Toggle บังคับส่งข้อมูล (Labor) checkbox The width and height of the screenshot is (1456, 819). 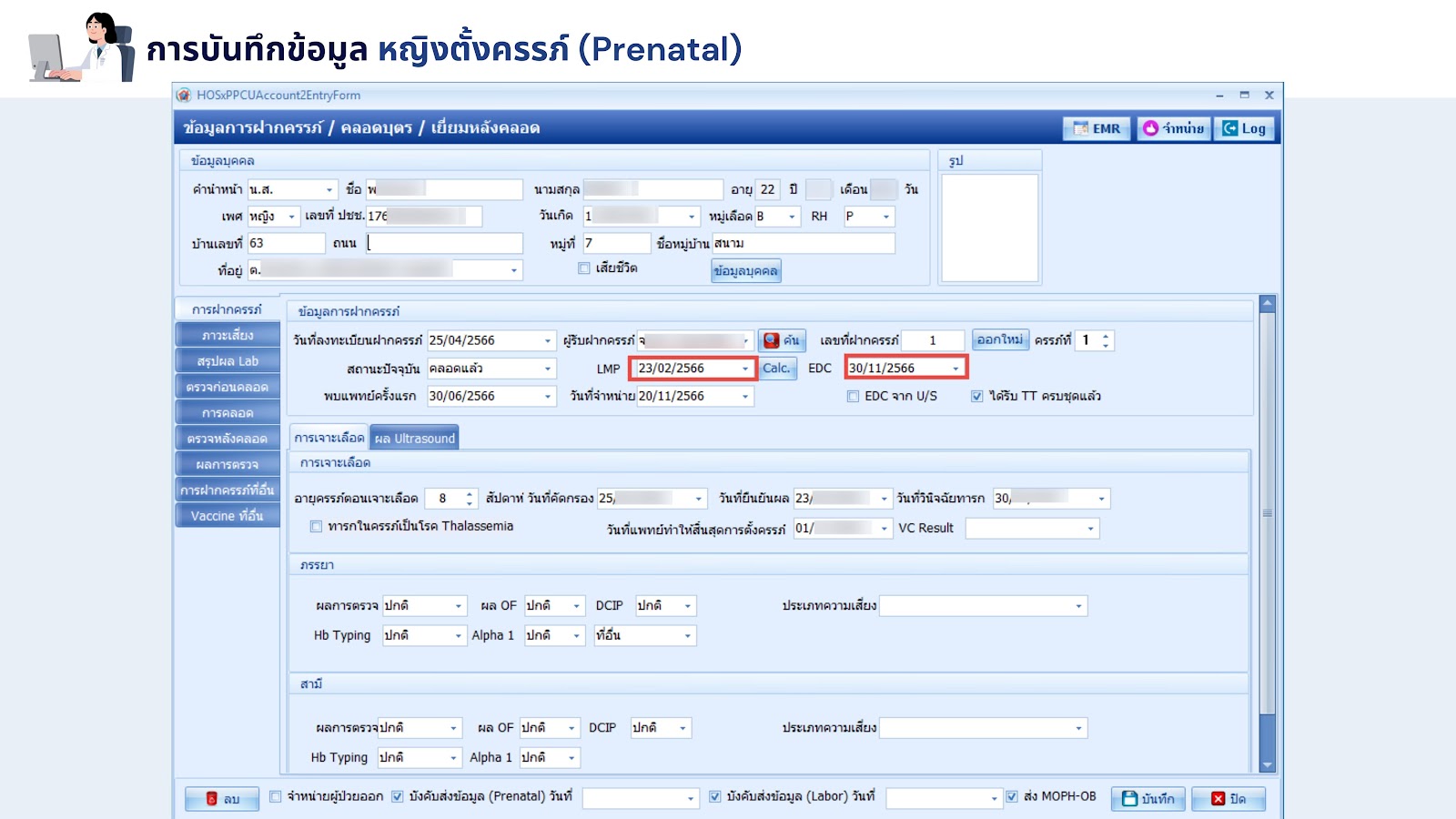(715, 797)
